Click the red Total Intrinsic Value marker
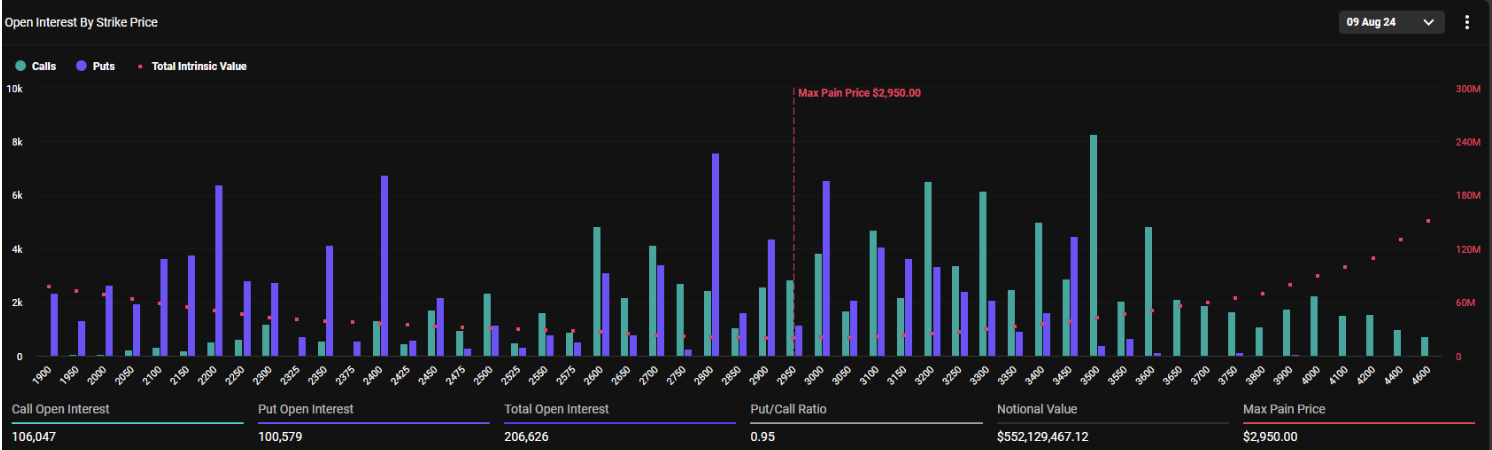This screenshot has height=450, width=1492. tap(140, 67)
